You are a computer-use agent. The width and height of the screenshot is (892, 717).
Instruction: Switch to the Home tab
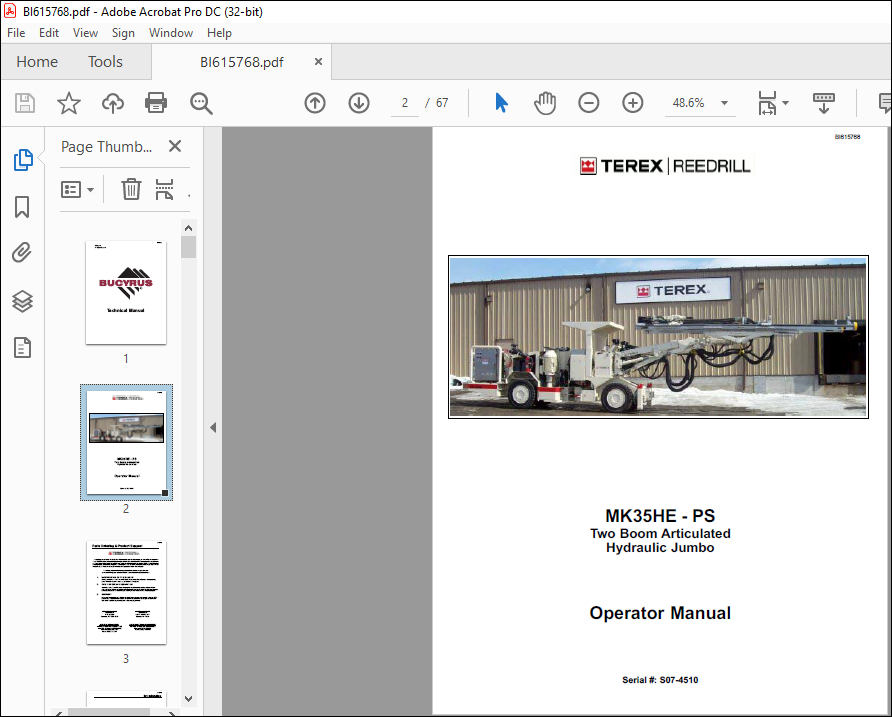pos(37,61)
